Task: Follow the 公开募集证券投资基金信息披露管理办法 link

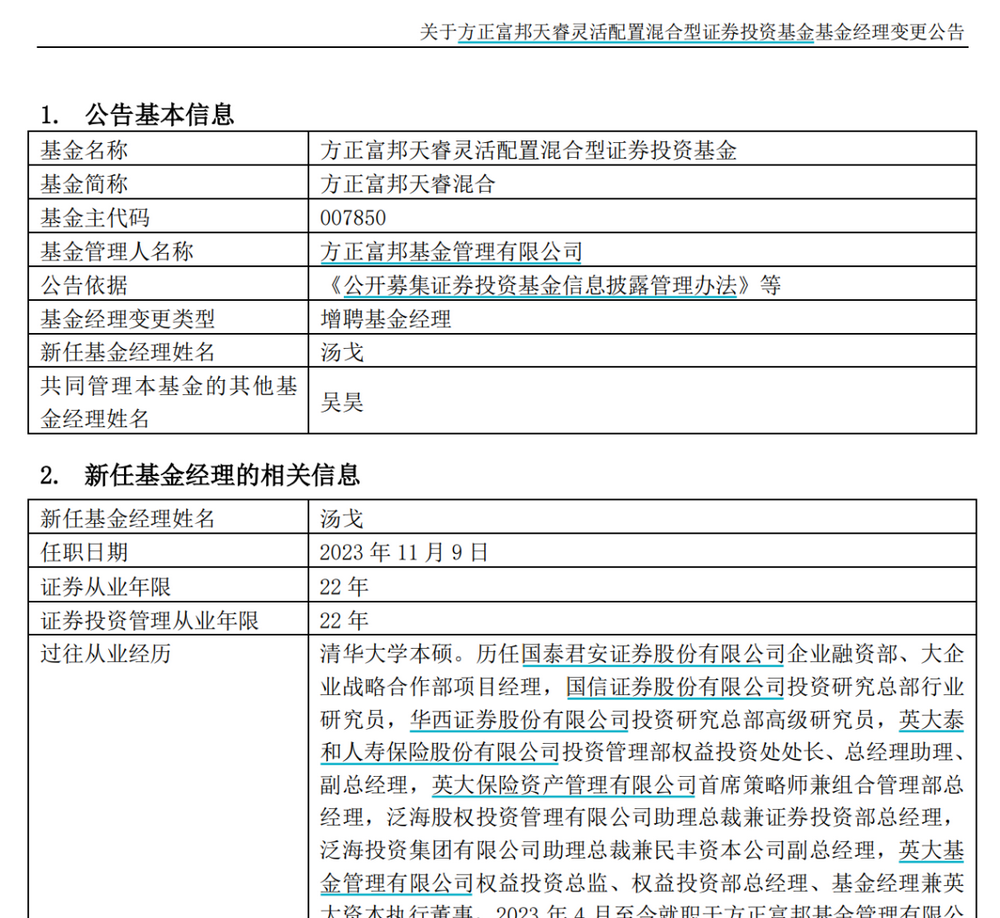Action: click(540, 285)
